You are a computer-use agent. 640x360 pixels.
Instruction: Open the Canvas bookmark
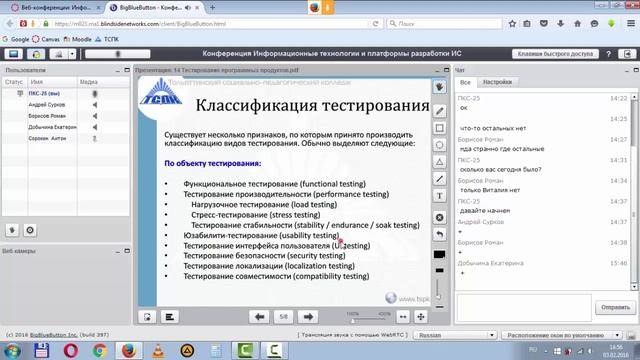[46, 39]
